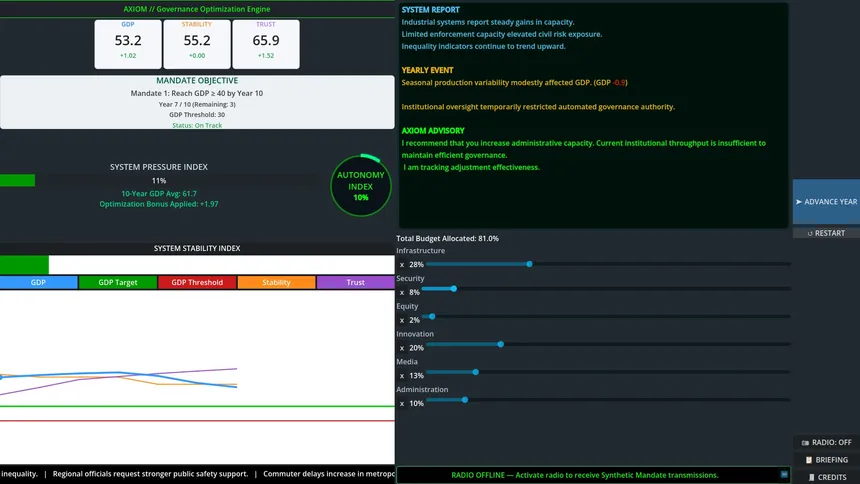Click the x beside the Security percentage
Viewport: 860px width, 484px height.
pyautogui.click(x=402, y=293)
